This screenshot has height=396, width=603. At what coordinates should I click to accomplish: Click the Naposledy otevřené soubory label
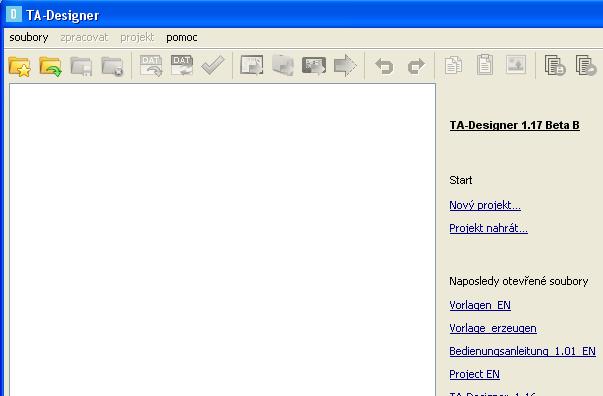pos(519,281)
